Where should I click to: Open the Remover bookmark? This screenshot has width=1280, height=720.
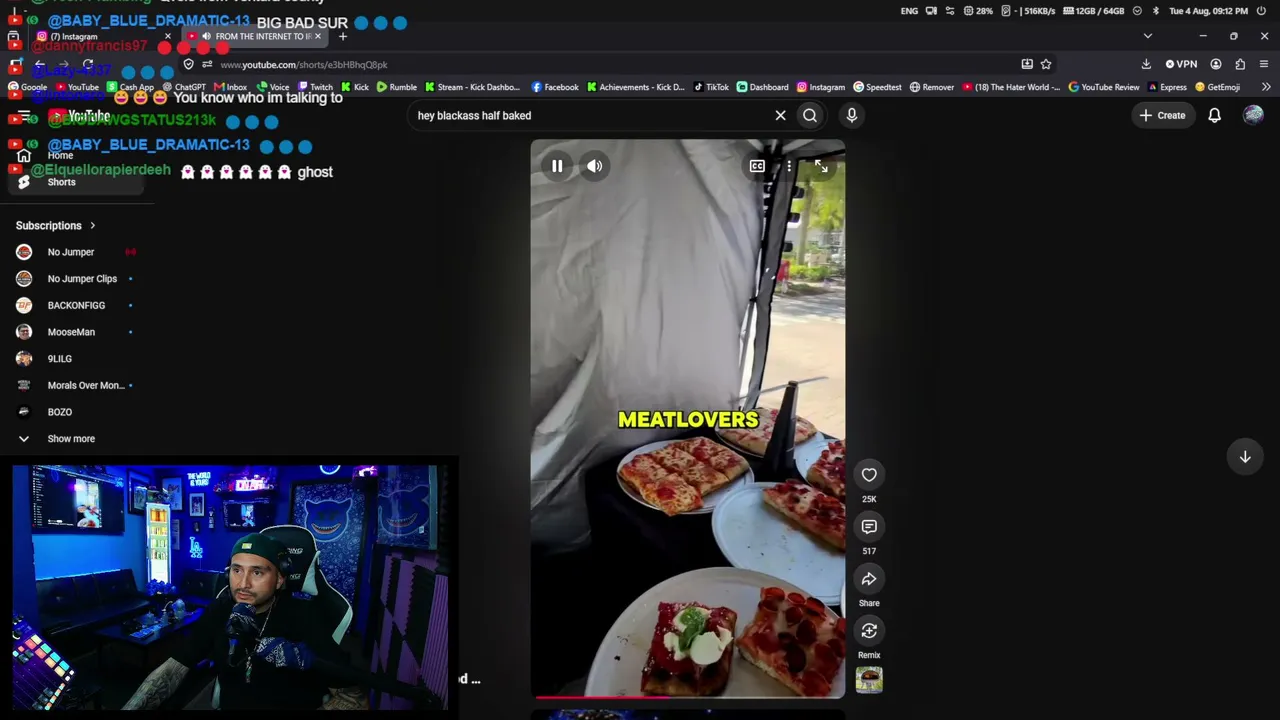tap(931, 87)
